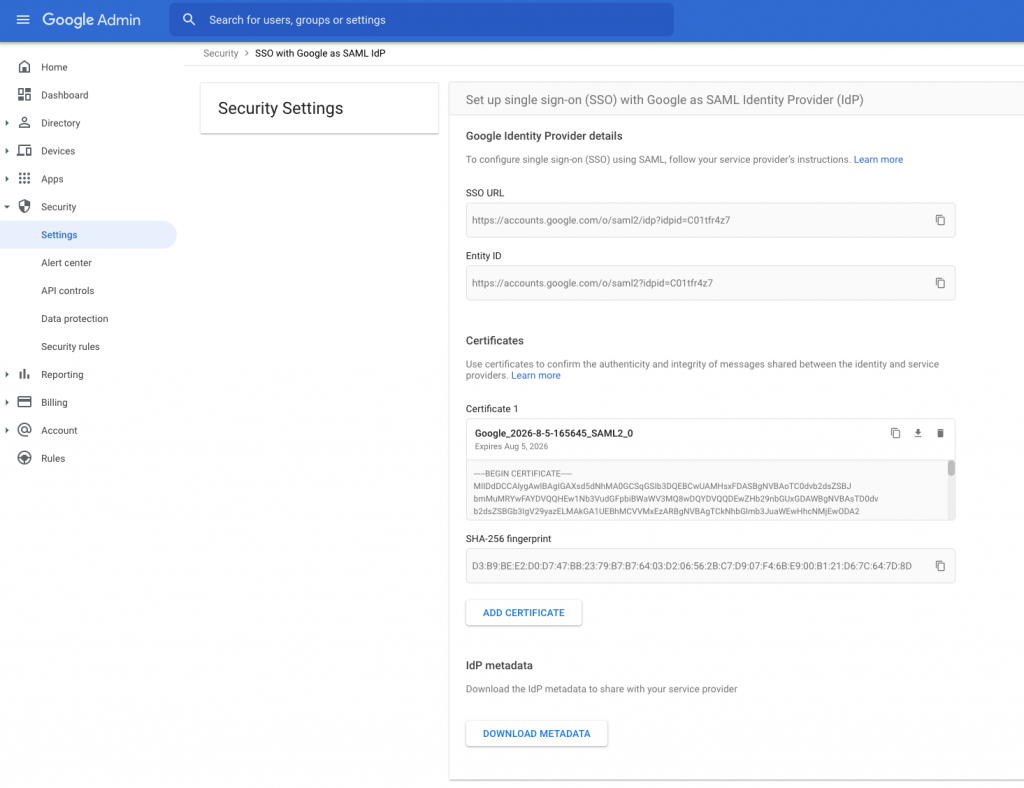1024x788 pixels.
Task: Download the Google_2026-8-5-165645_SAML2_0 certificate
Action: [918, 433]
